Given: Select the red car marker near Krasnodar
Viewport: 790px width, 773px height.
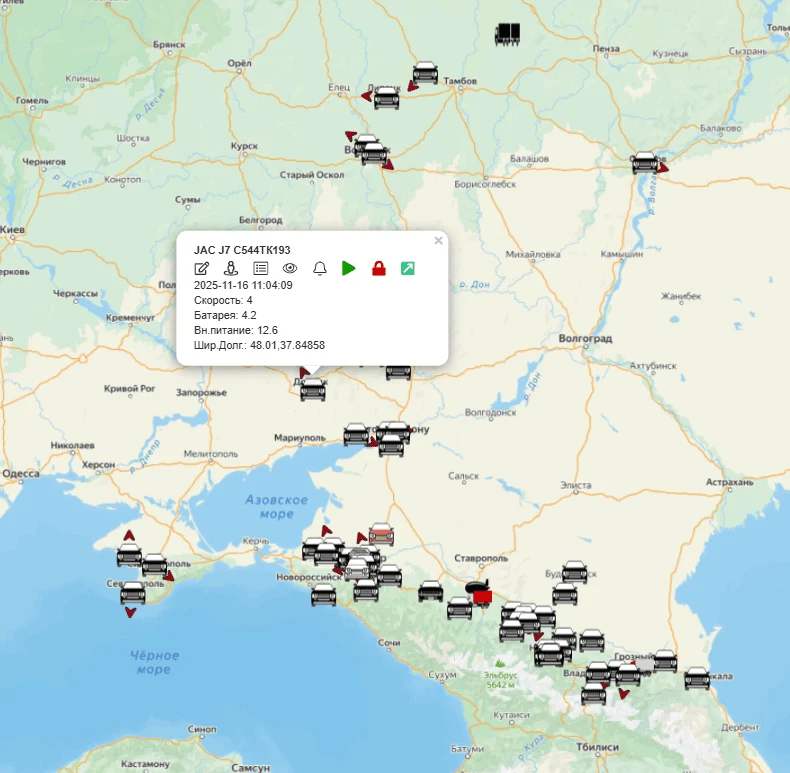Looking at the screenshot, I should (x=381, y=534).
